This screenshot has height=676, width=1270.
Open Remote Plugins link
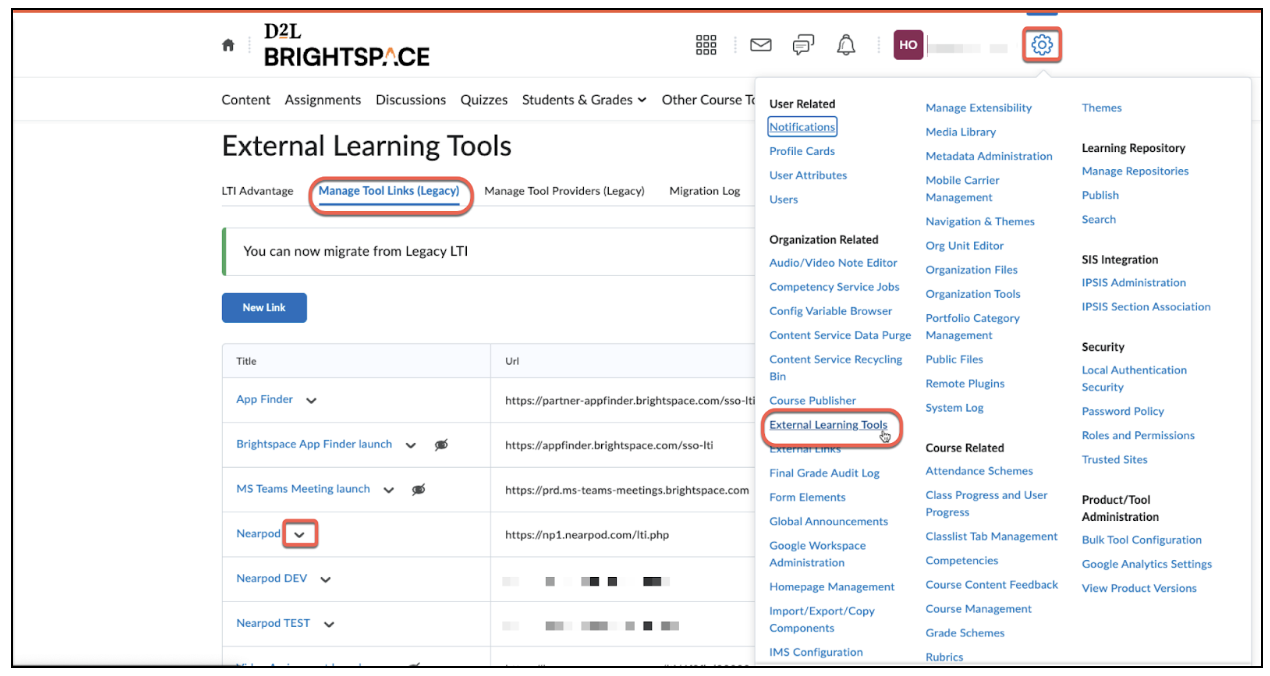click(965, 384)
